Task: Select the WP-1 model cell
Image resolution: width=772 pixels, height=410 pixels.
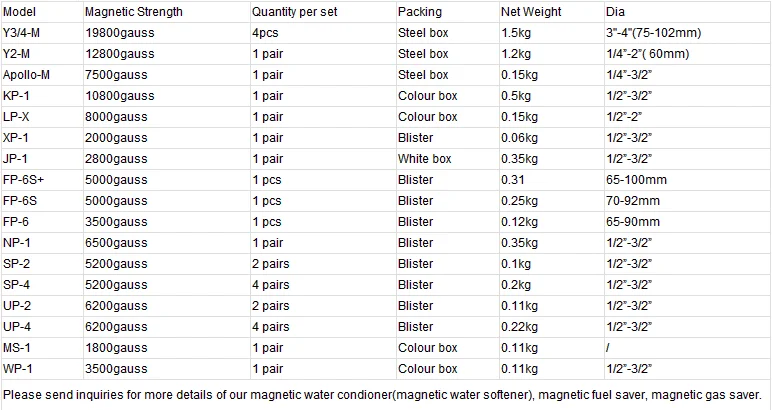Action: point(17,369)
